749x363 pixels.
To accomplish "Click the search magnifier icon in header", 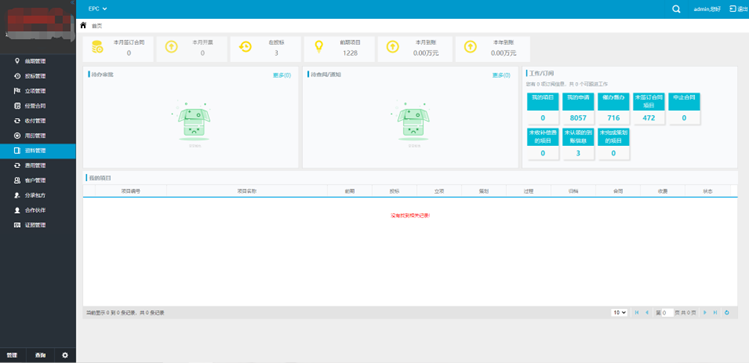I will [676, 9].
